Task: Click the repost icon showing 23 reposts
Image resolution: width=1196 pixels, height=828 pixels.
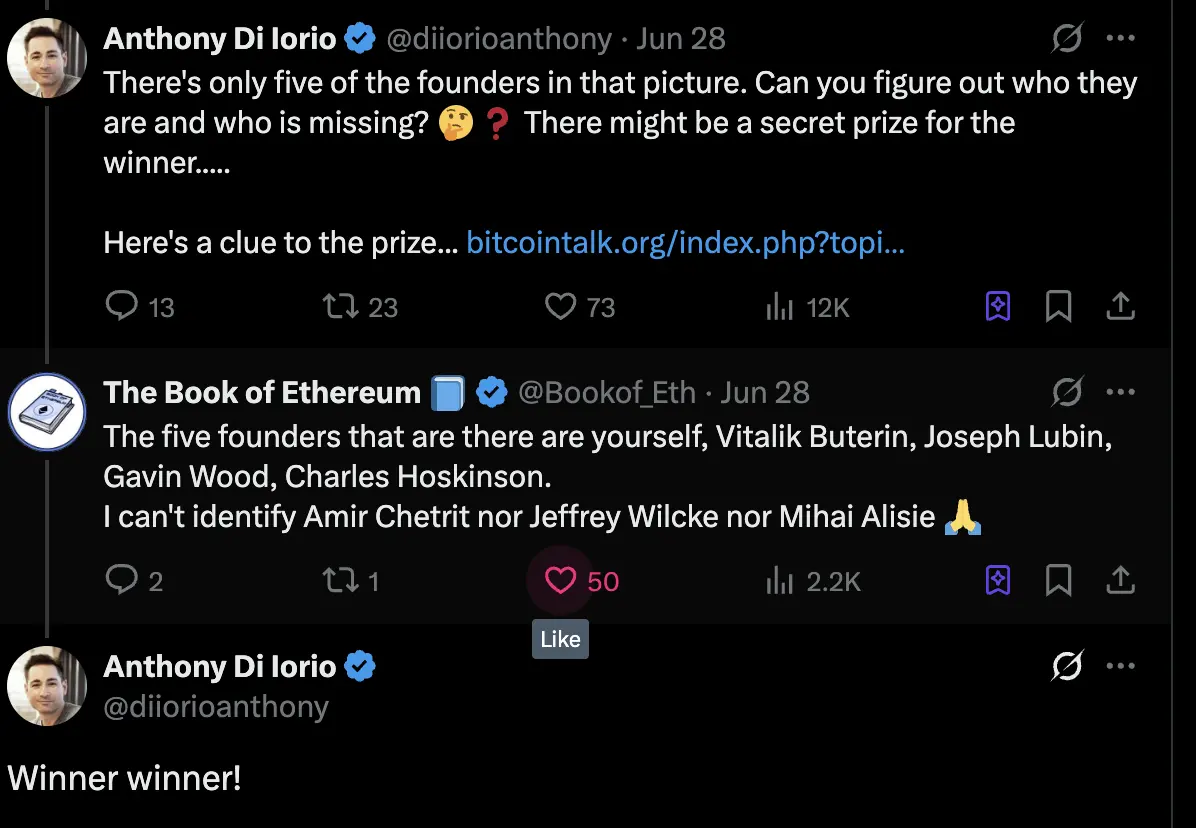Action: point(340,307)
